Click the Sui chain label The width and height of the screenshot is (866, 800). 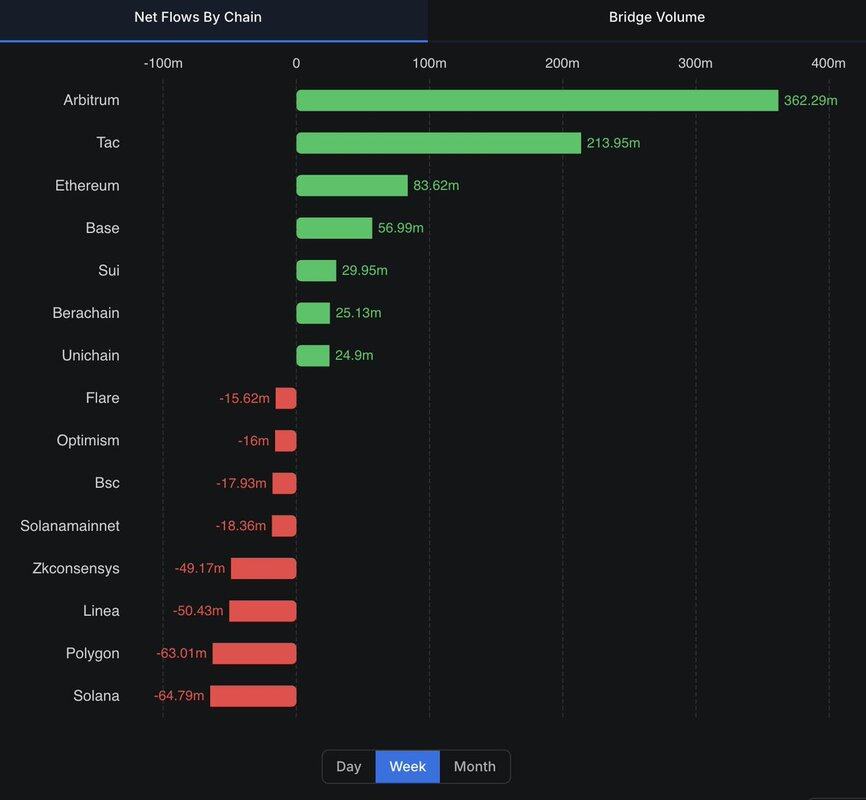(109, 270)
